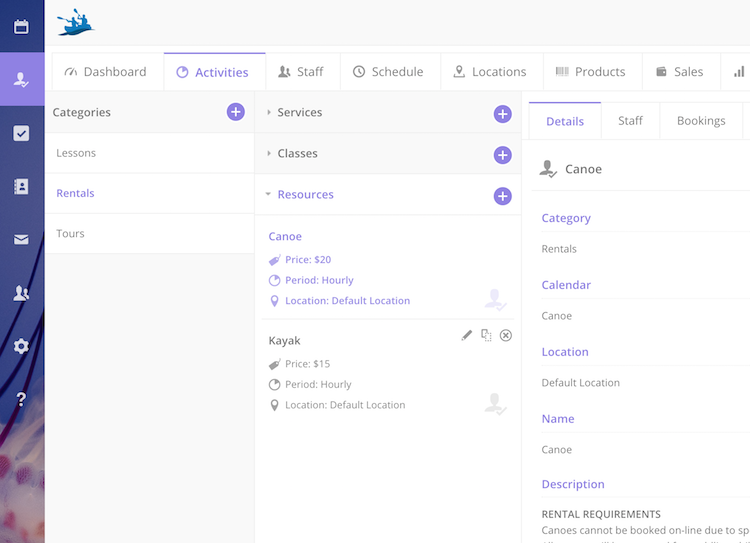Click the bar chart icon tab
750x543 pixels.
pos(739,72)
